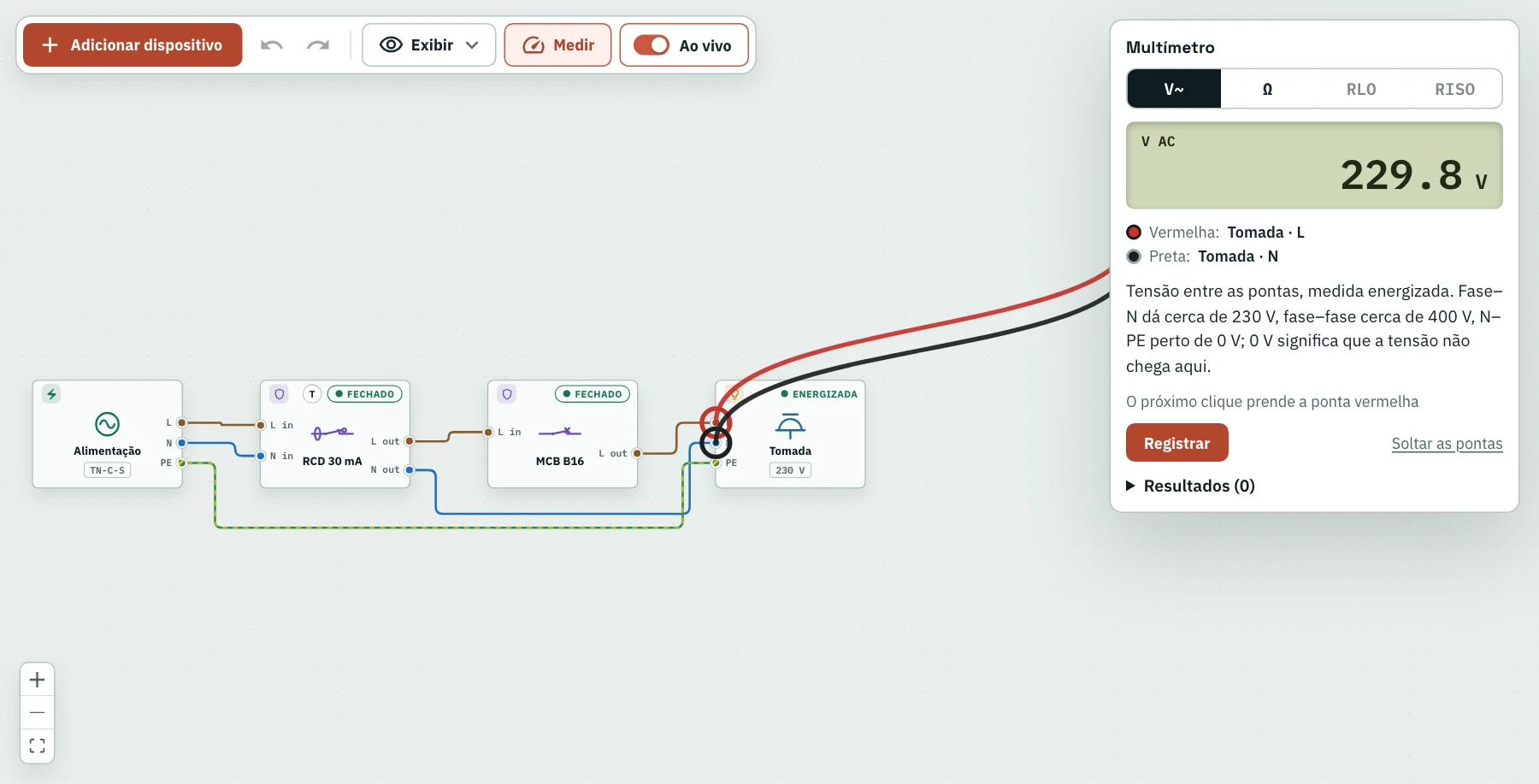
Task: Click the Adicionar dispositivo button
Action: coord(133,45)
